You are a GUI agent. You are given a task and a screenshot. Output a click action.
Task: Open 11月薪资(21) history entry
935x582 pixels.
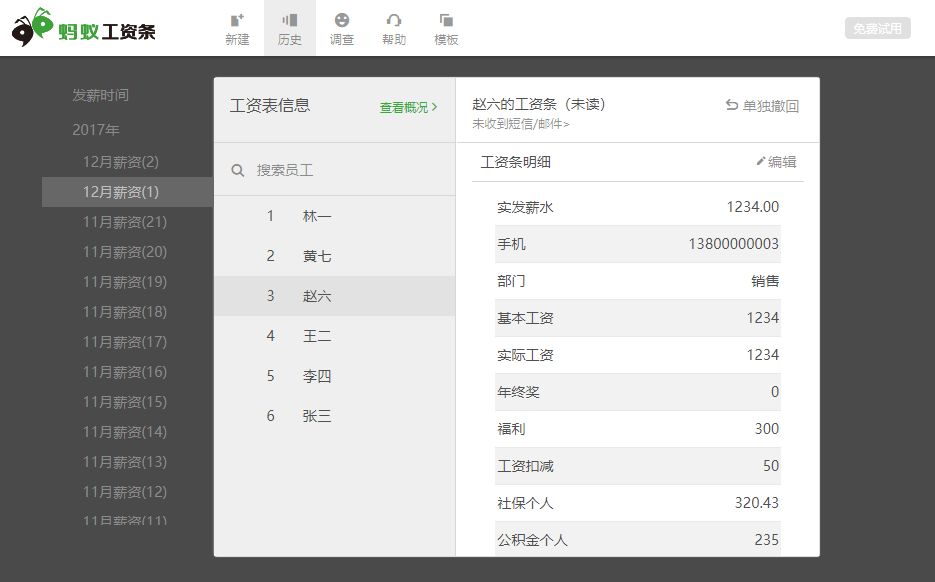125,222
